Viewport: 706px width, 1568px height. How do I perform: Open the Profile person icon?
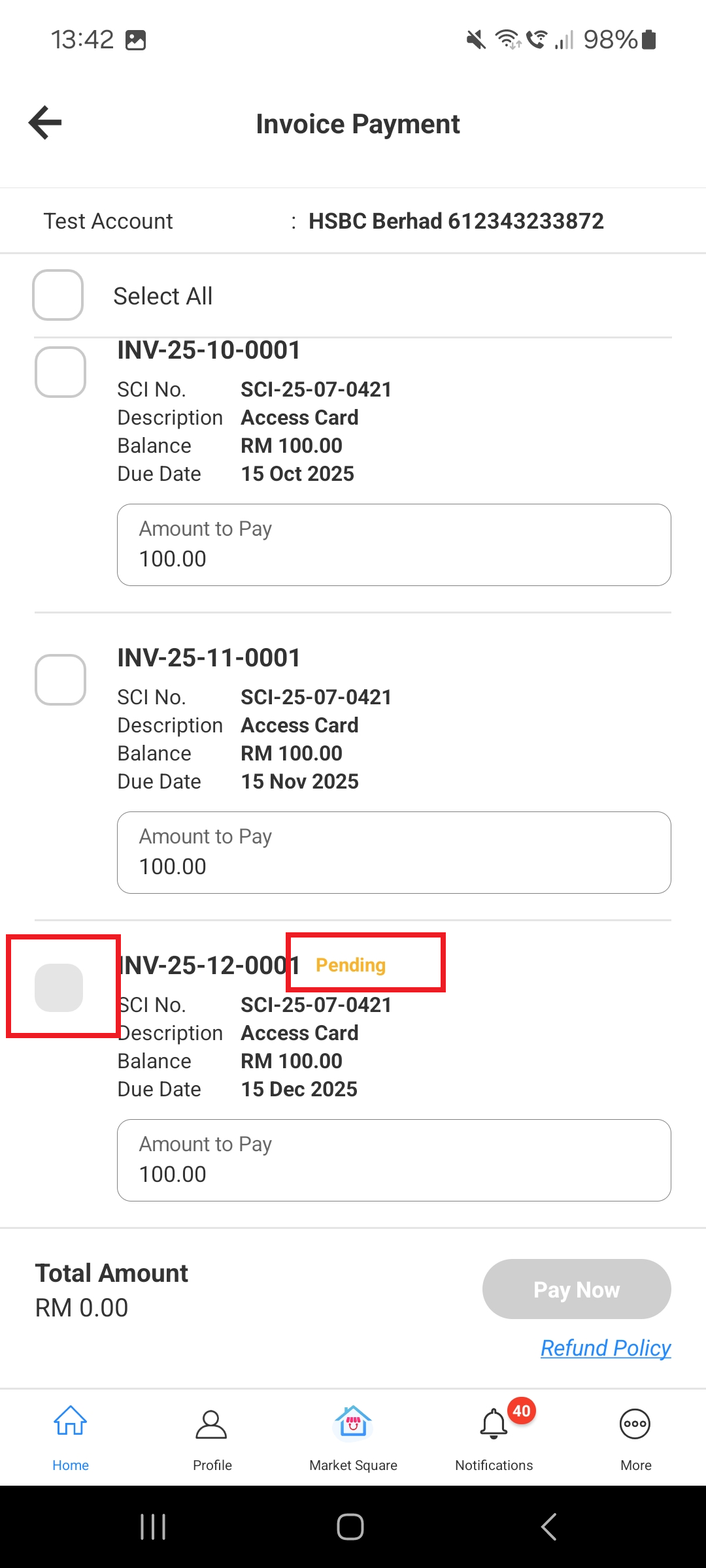coord(212,1424)
